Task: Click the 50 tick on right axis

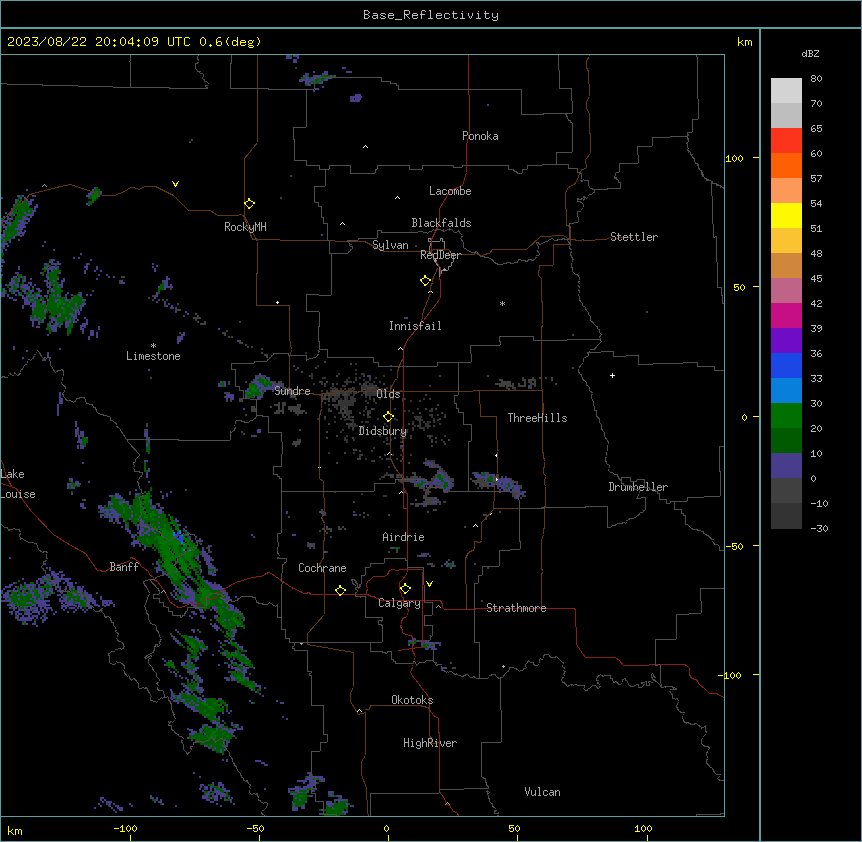Action: click(739, 287)
